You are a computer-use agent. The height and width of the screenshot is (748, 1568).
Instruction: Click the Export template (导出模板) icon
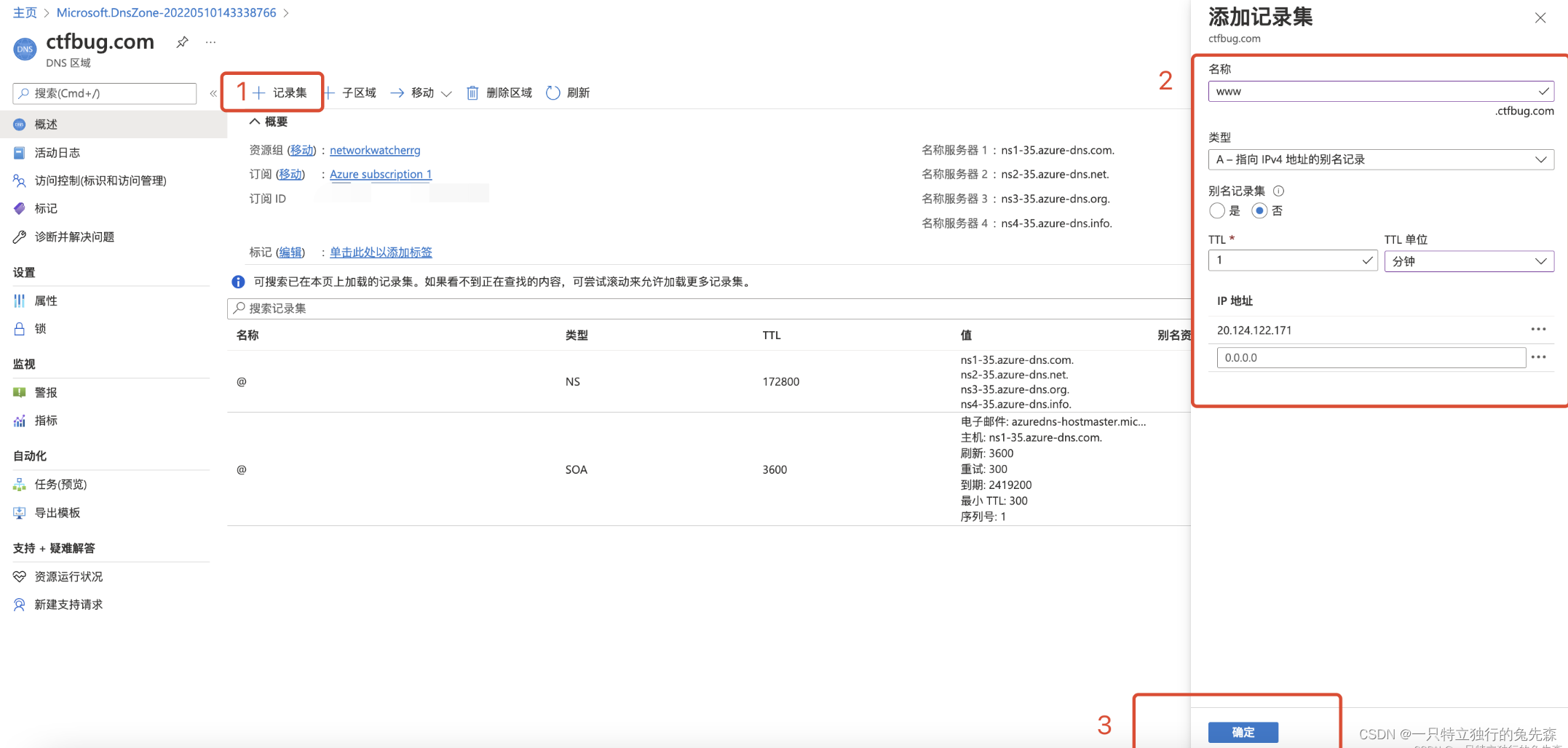(x=20, y=513)
